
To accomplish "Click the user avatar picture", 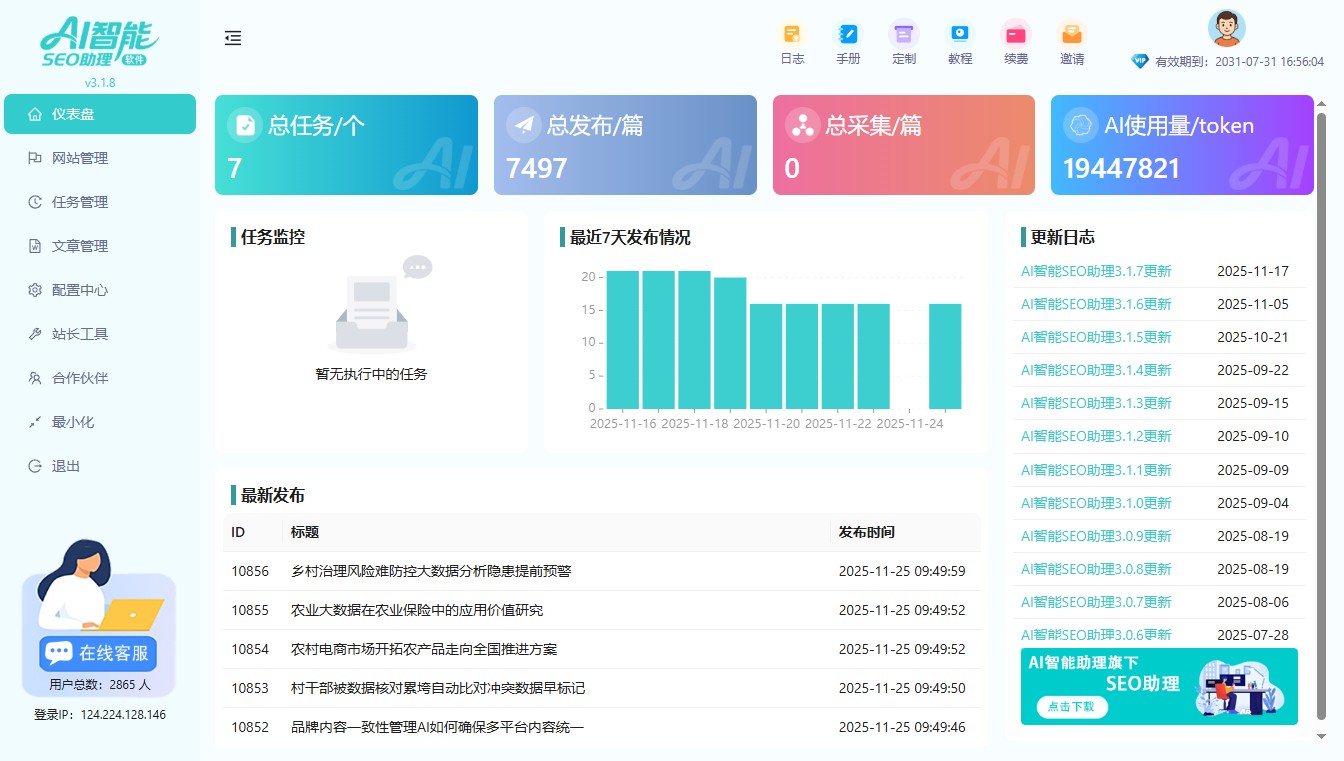I will (1226, 28).
